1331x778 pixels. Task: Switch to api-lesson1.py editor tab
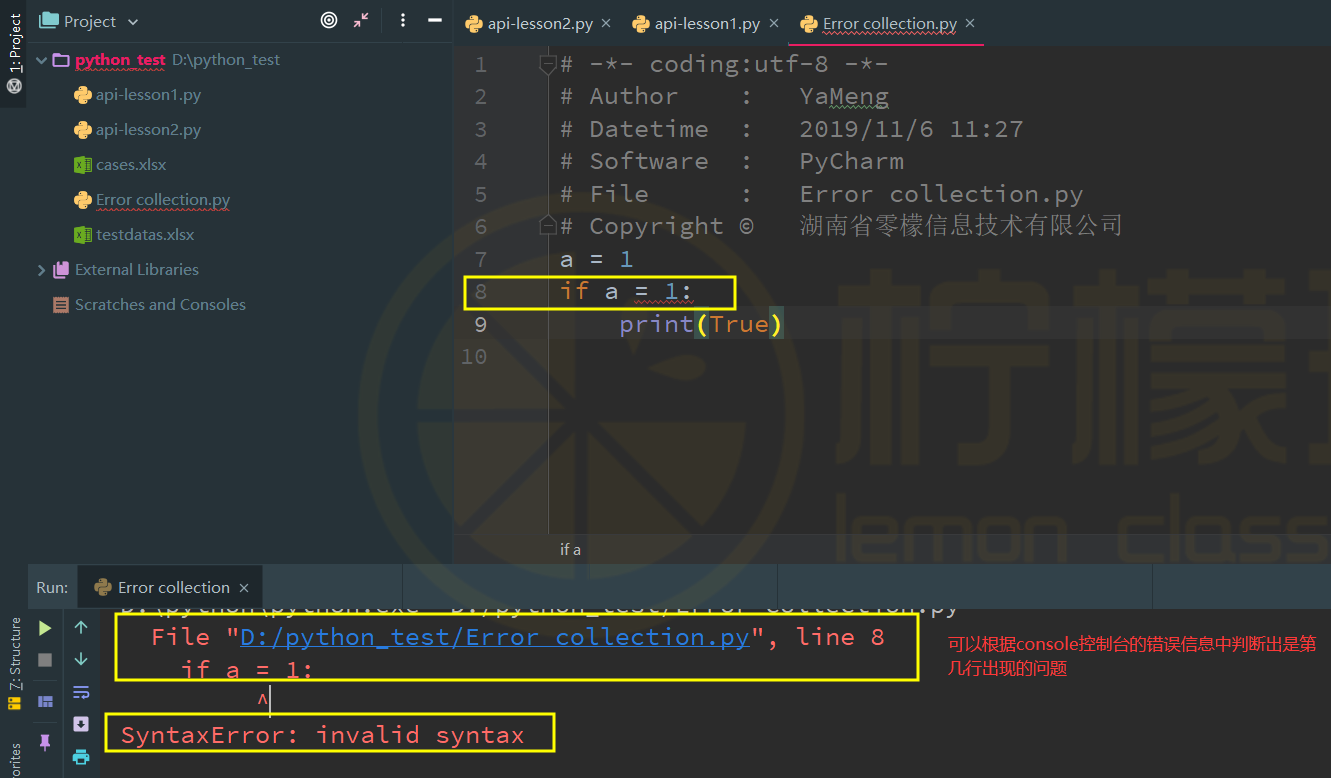pos(707,23)
